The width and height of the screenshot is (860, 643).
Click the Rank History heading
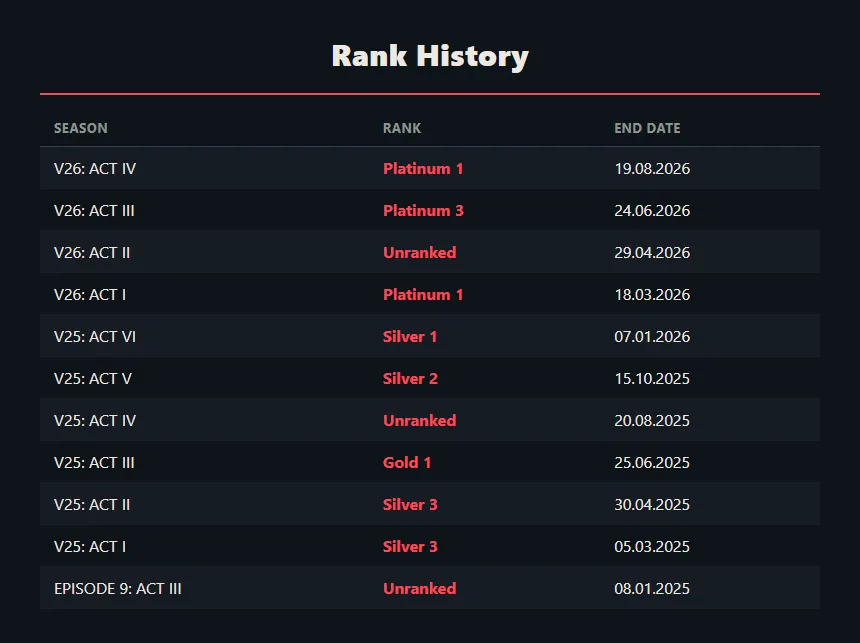pos(430,56)
